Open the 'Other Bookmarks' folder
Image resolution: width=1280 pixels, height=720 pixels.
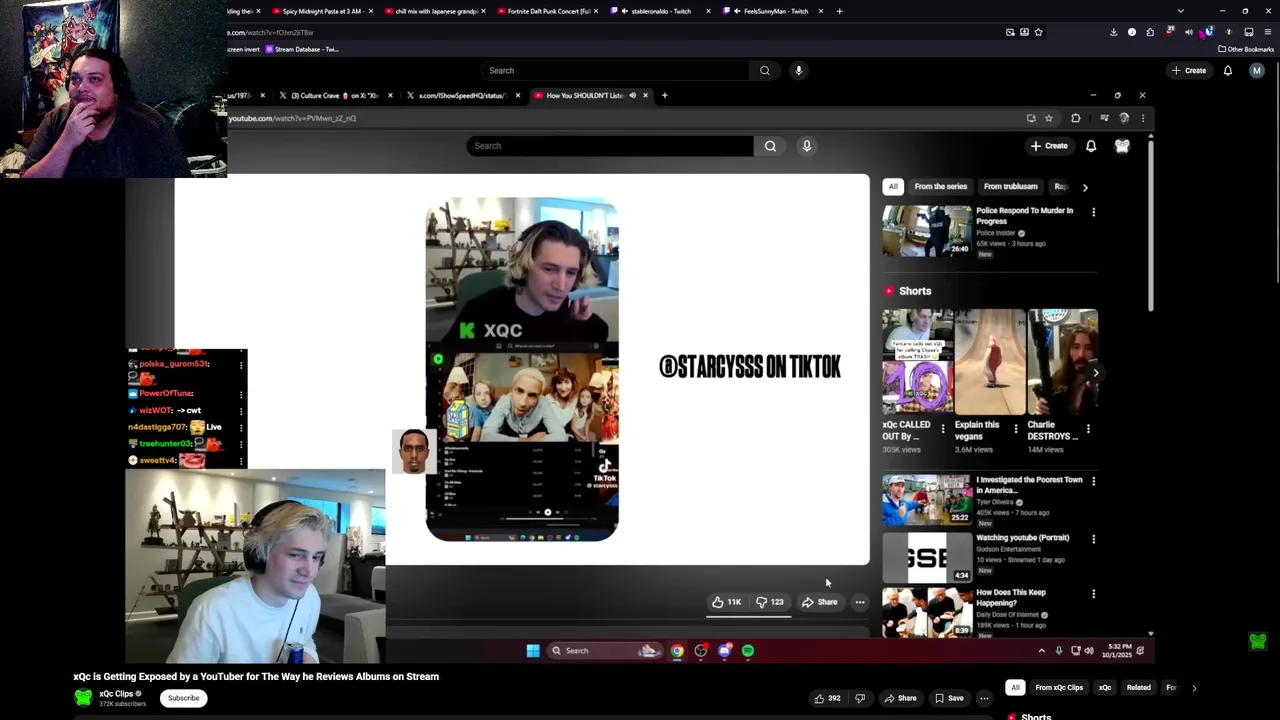(1246, 49)
